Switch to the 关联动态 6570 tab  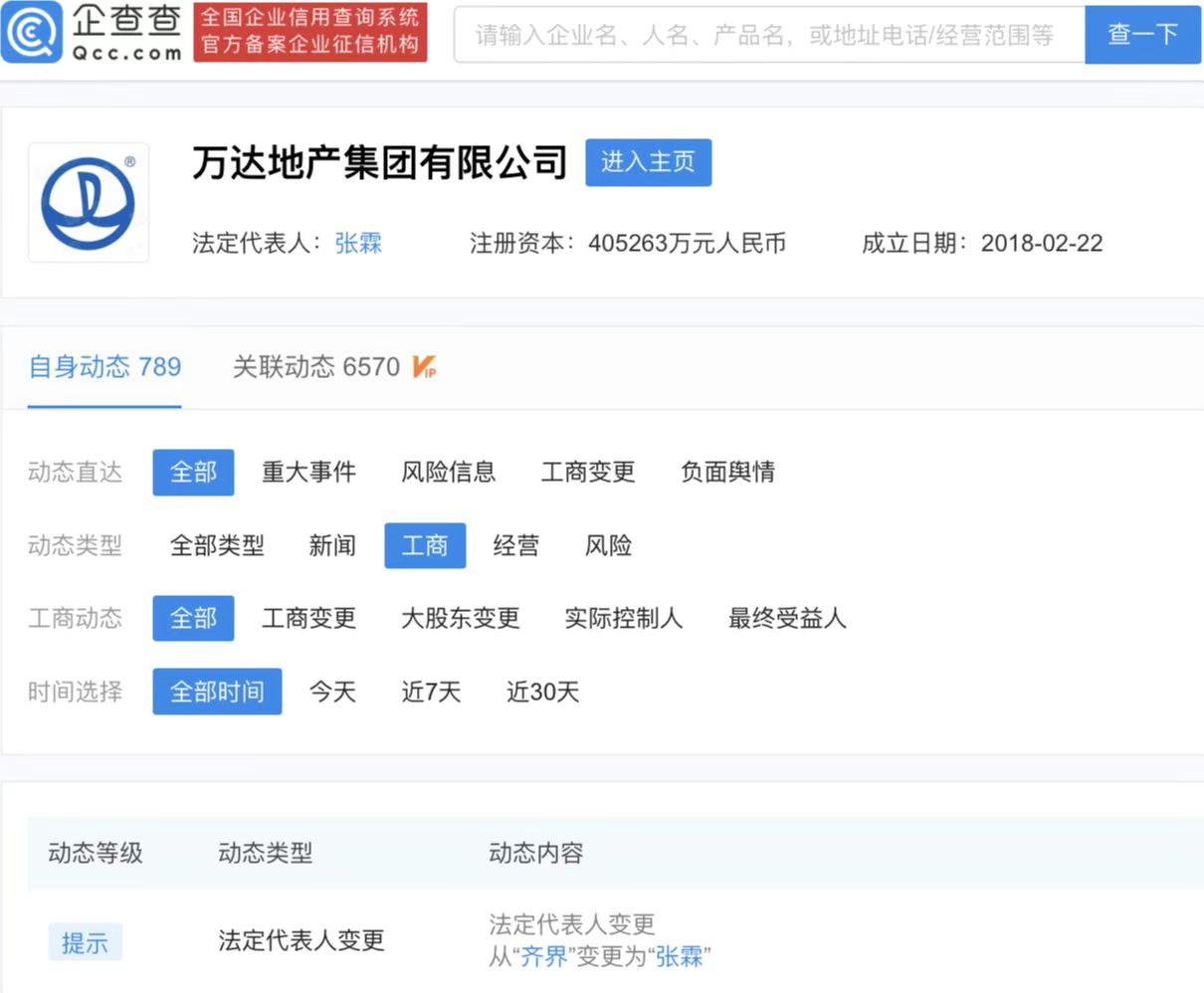click(316, 367)
